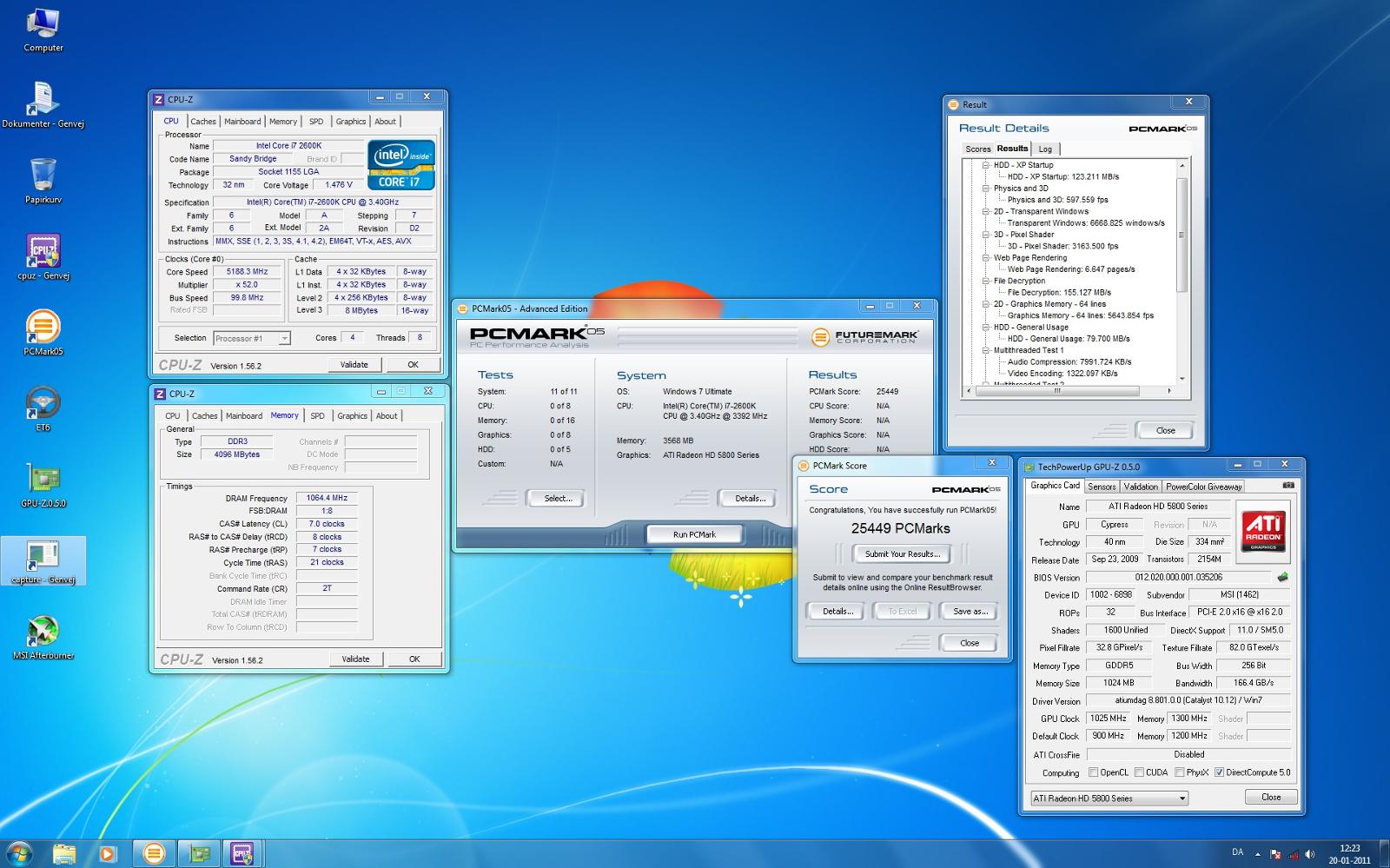This screenshot has width=1390, height=868.
Task: Select the capture - Genvej desktop icon
Action: 43,561
